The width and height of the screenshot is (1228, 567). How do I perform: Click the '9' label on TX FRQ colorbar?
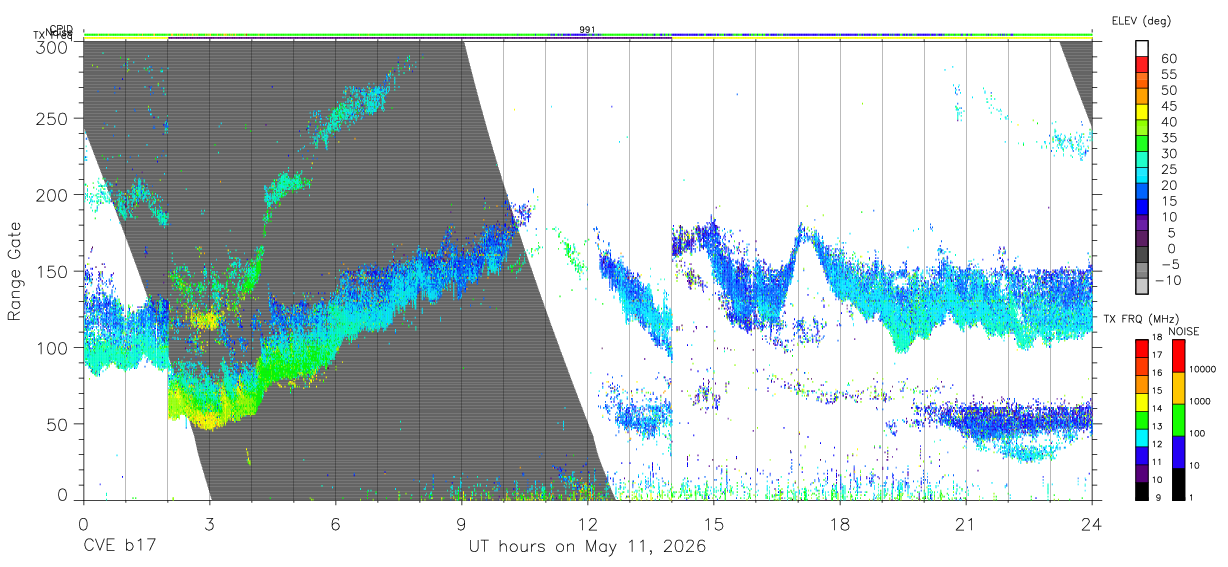coord(1158,498)
